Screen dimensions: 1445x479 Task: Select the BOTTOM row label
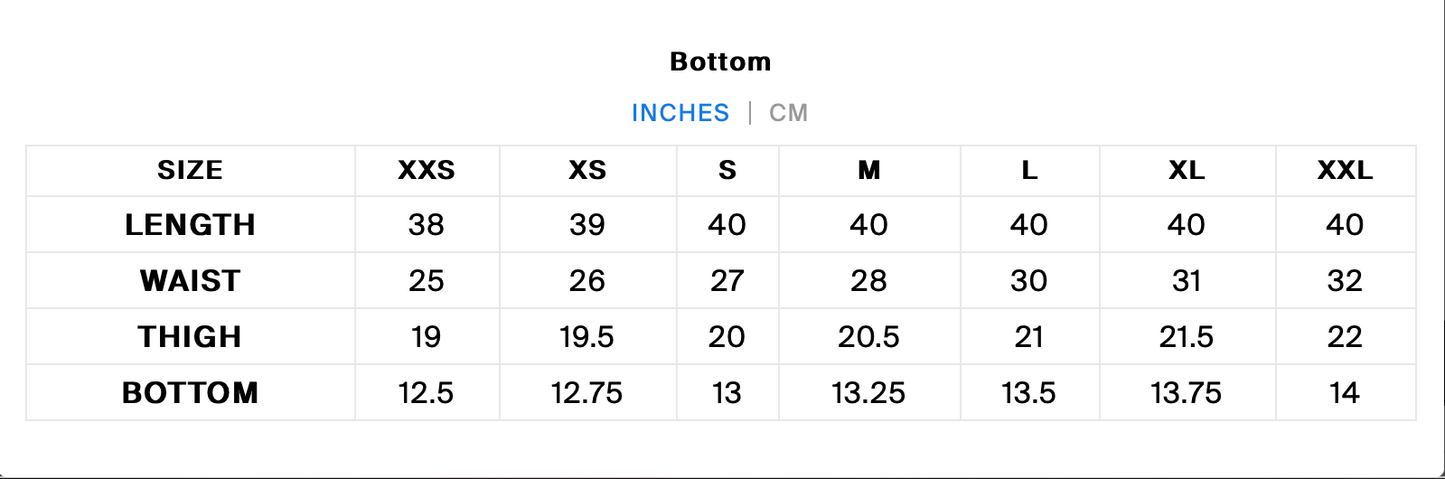(190, 393)
